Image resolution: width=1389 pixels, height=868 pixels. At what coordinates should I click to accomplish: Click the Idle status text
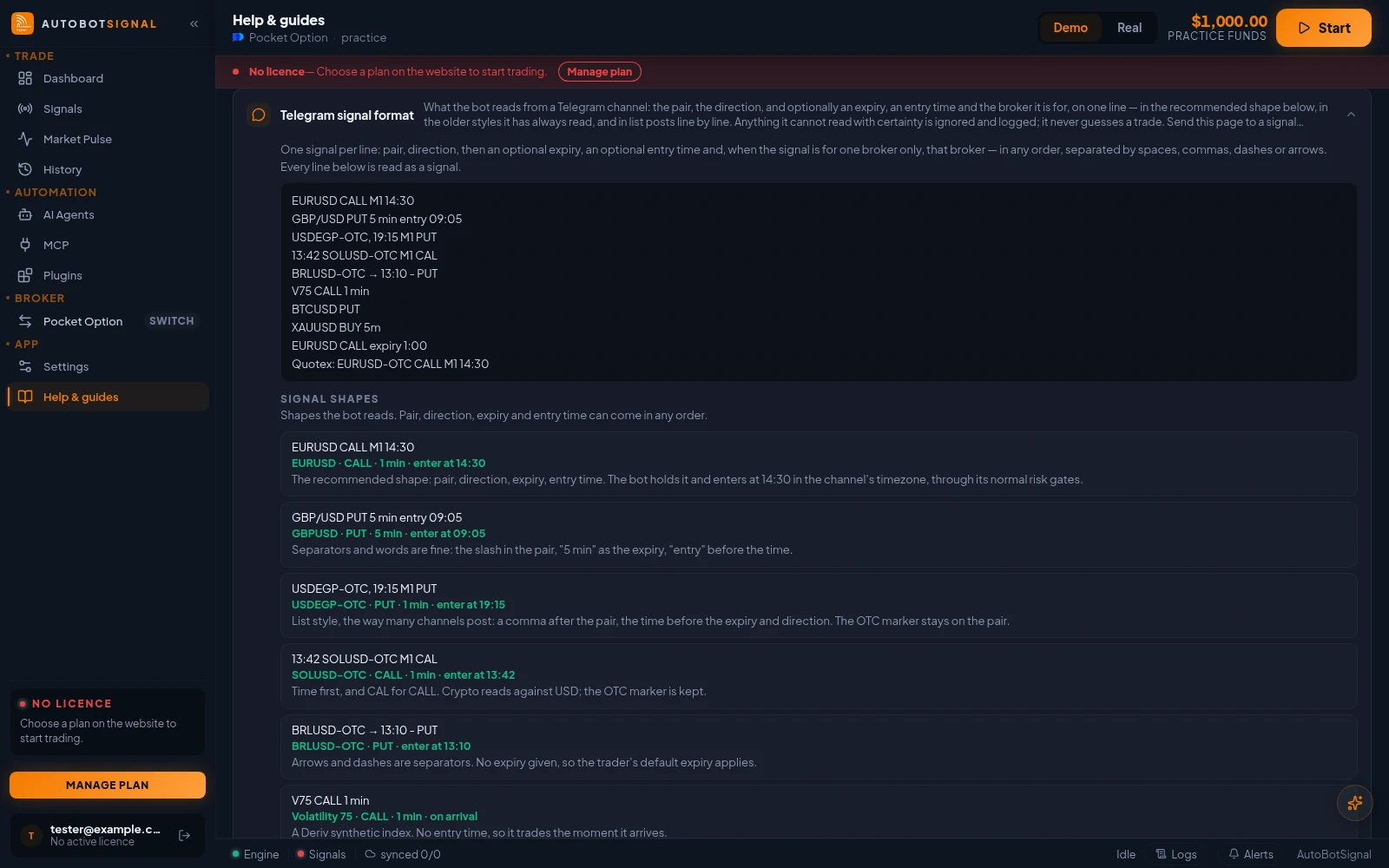(1126, 854)
